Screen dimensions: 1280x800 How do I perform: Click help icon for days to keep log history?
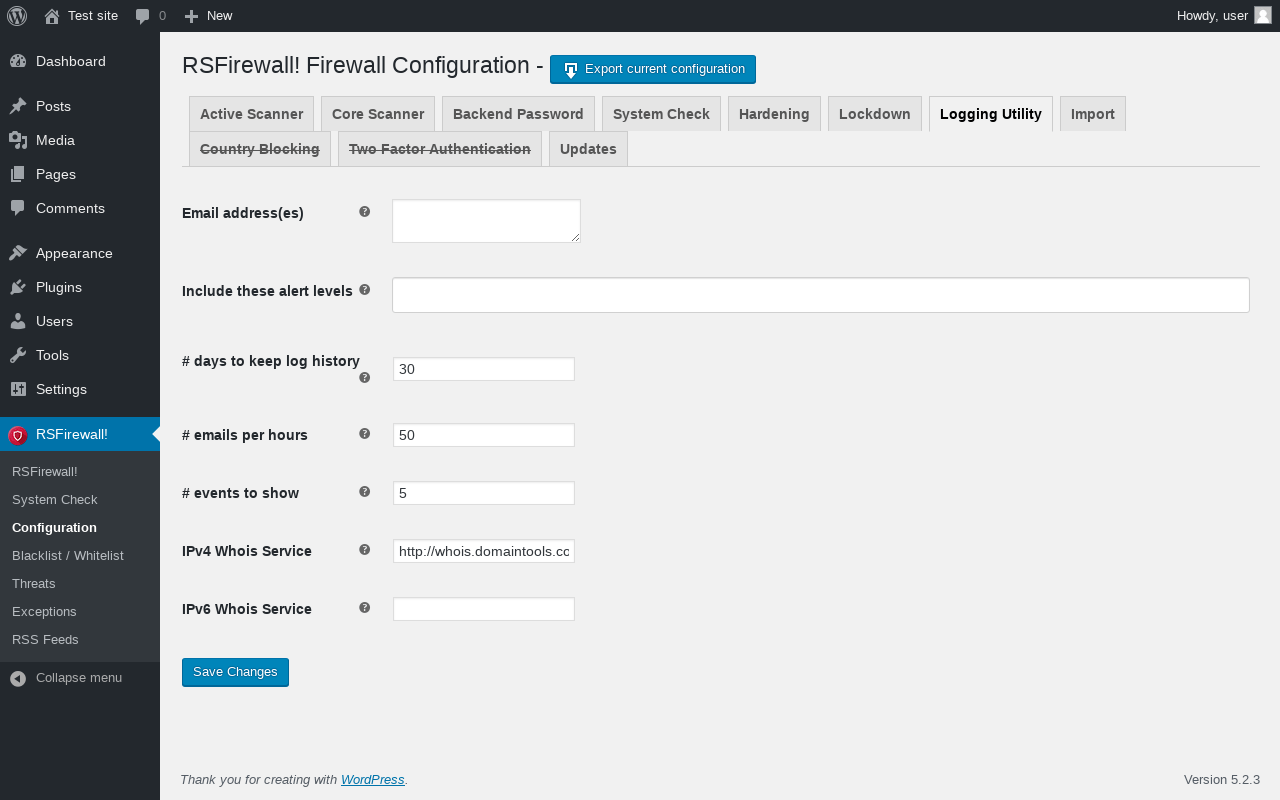pos(364,378)
